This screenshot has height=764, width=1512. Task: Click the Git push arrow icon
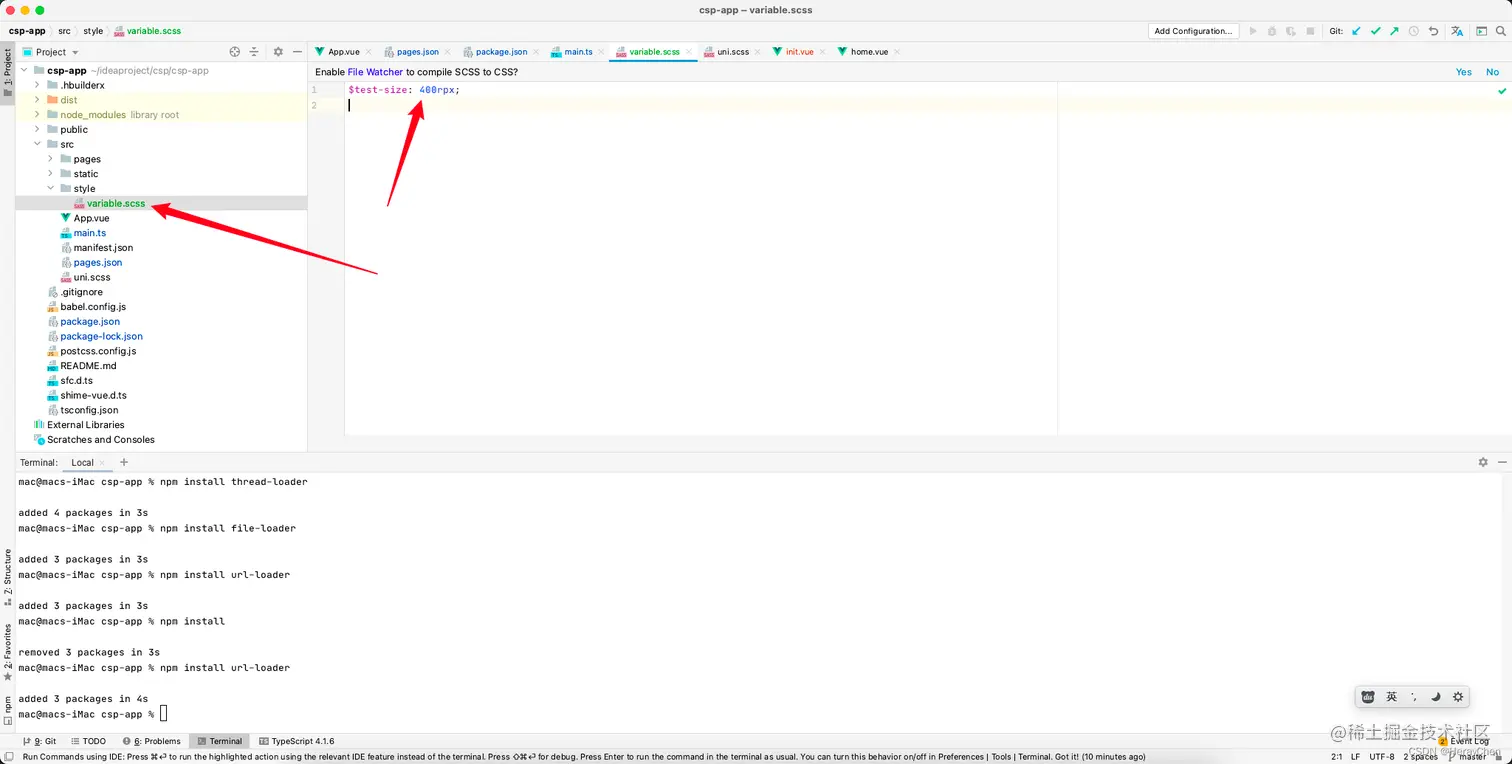(x=1394, y=31)
